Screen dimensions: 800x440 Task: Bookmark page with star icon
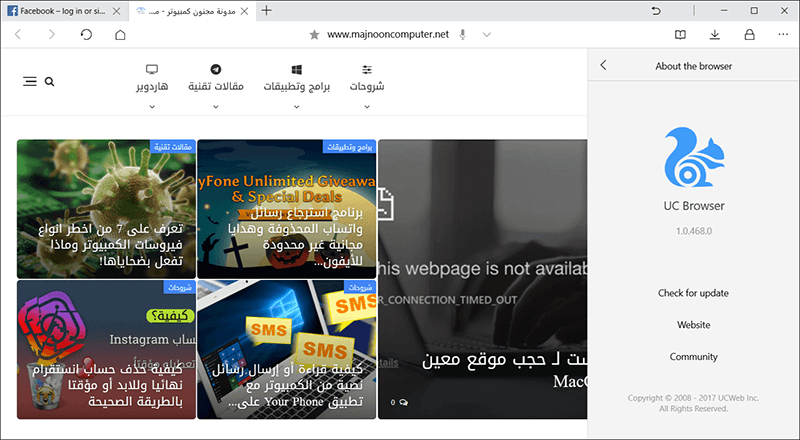click(314, 34)
